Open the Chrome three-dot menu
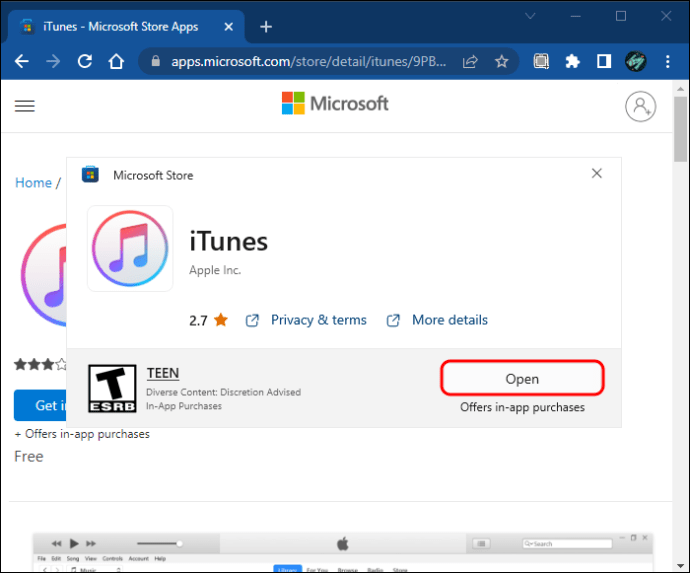Screen dimensions: 690x573 tap(668, 61)
